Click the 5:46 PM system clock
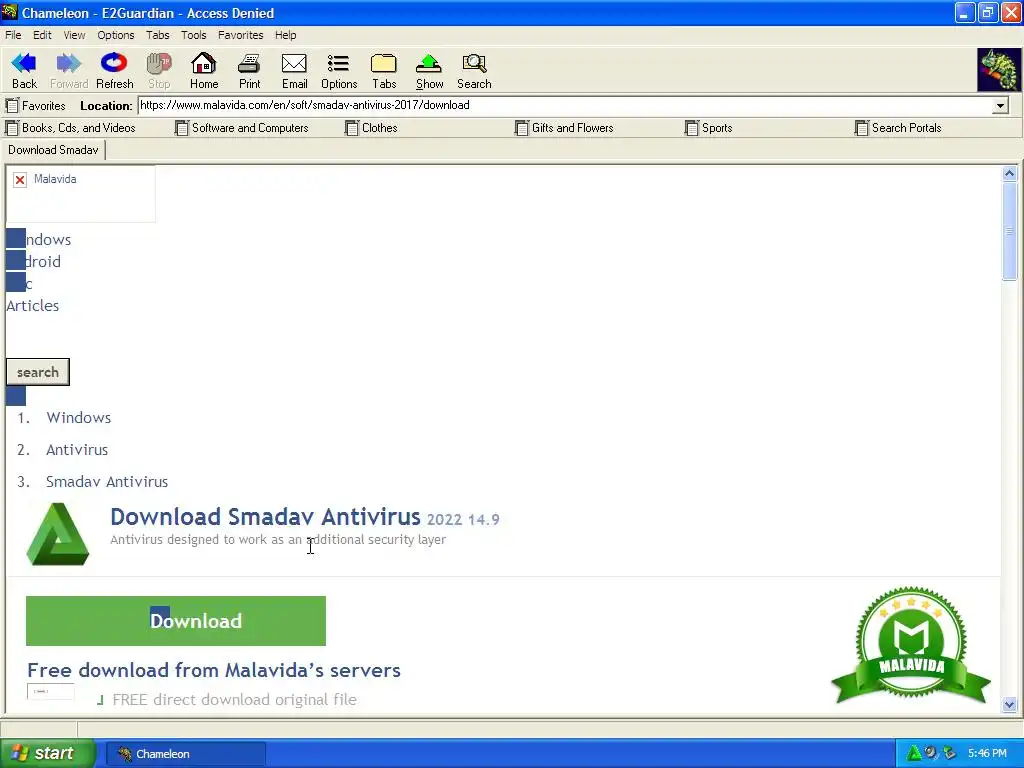The image size is (1024, 768). 987,754
